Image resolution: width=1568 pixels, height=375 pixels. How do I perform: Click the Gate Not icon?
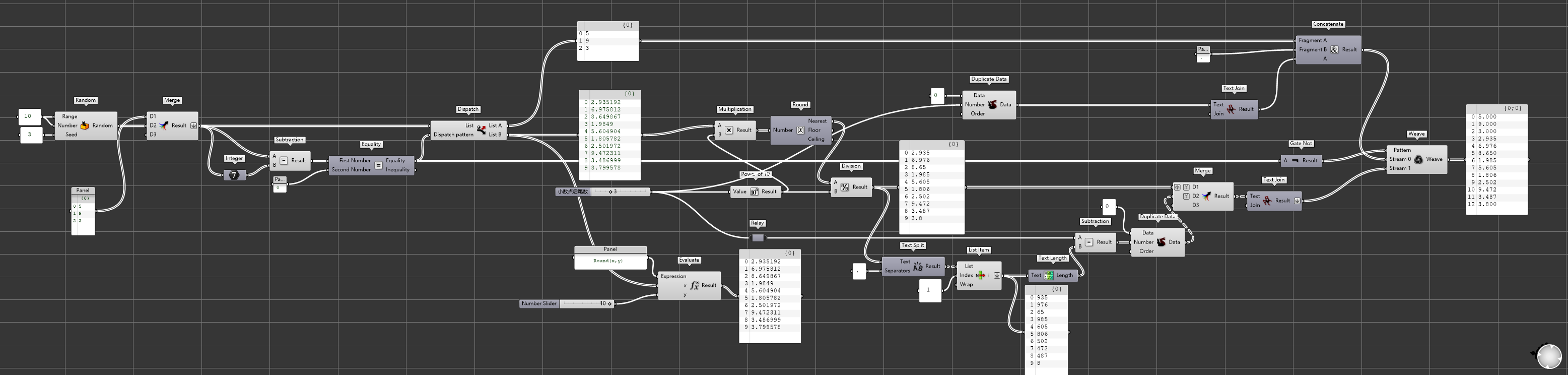pyautogui.click(x=1294, y=161)
